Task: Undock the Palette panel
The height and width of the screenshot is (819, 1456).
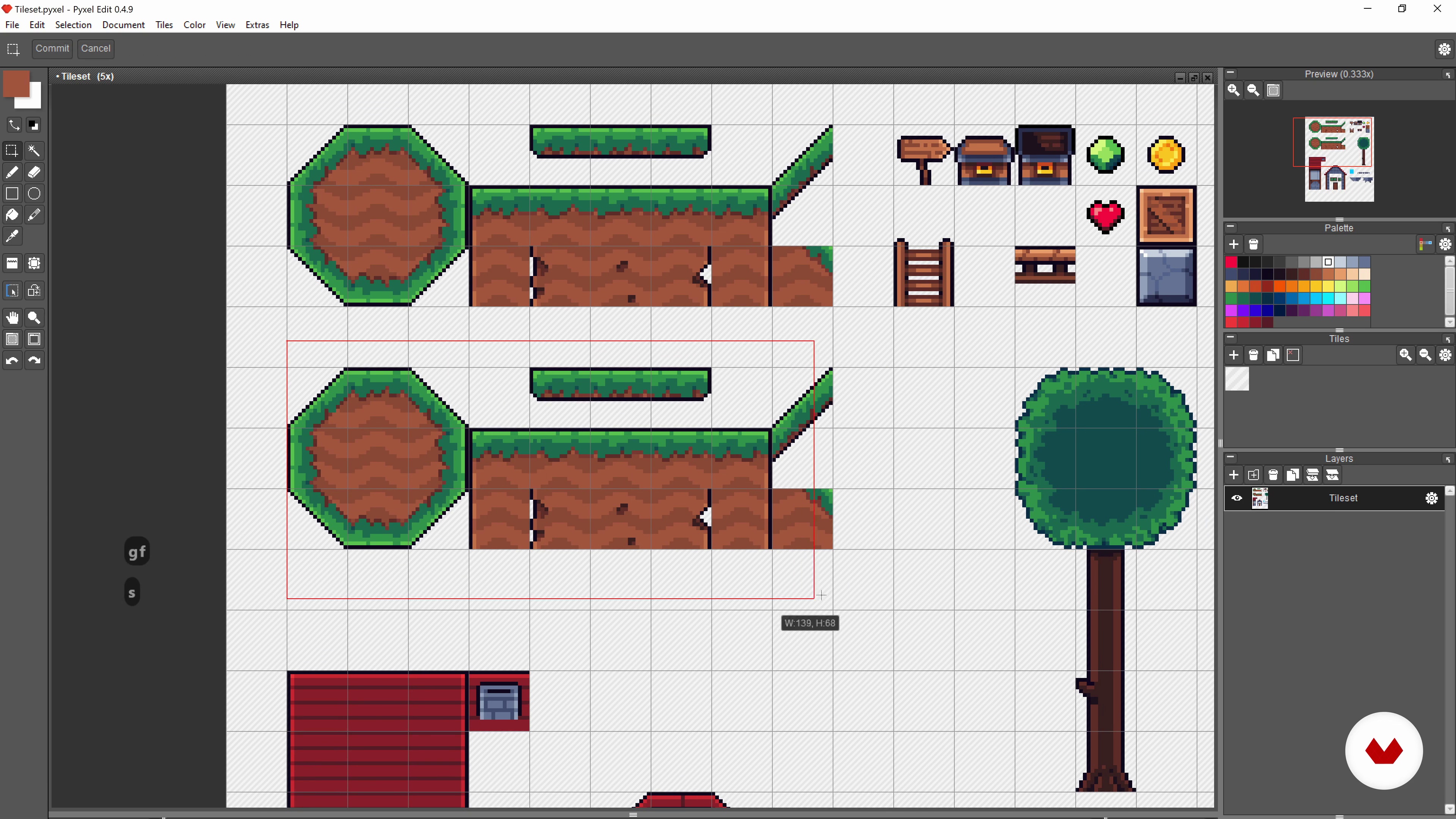Action: (1448, 228)
